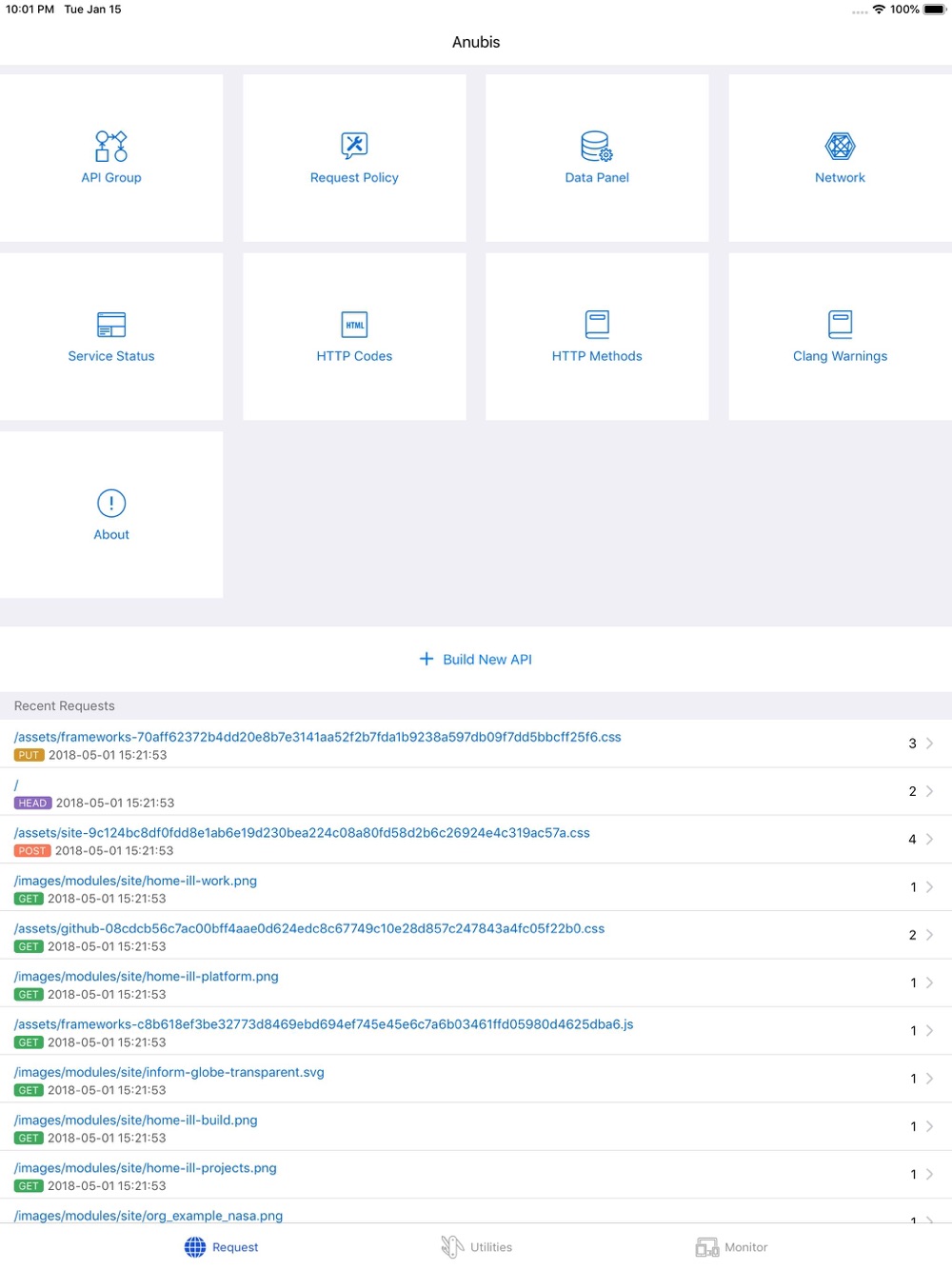This screenshot has height=1270, width=952.
Task: Open the API Group icon
Action: pyautogui.click(x=111, y=147)
